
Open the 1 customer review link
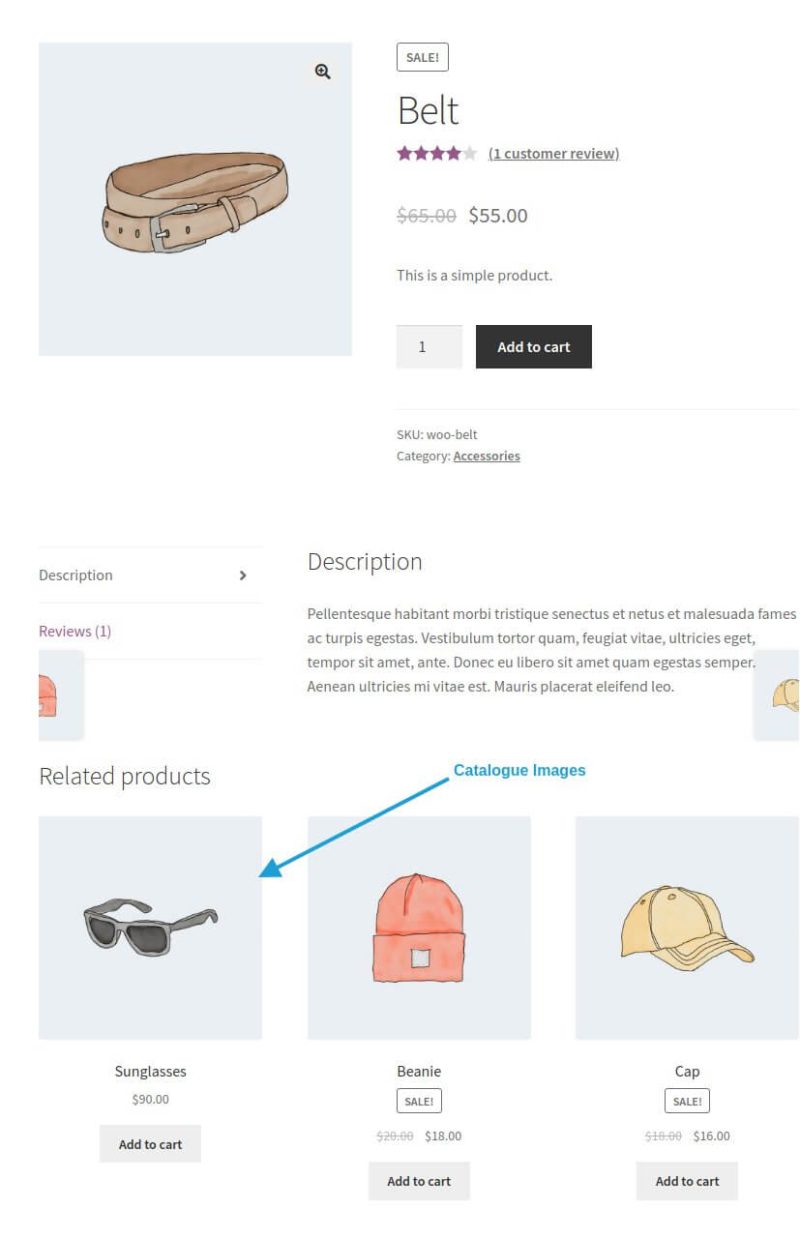[x=552, y=154]
